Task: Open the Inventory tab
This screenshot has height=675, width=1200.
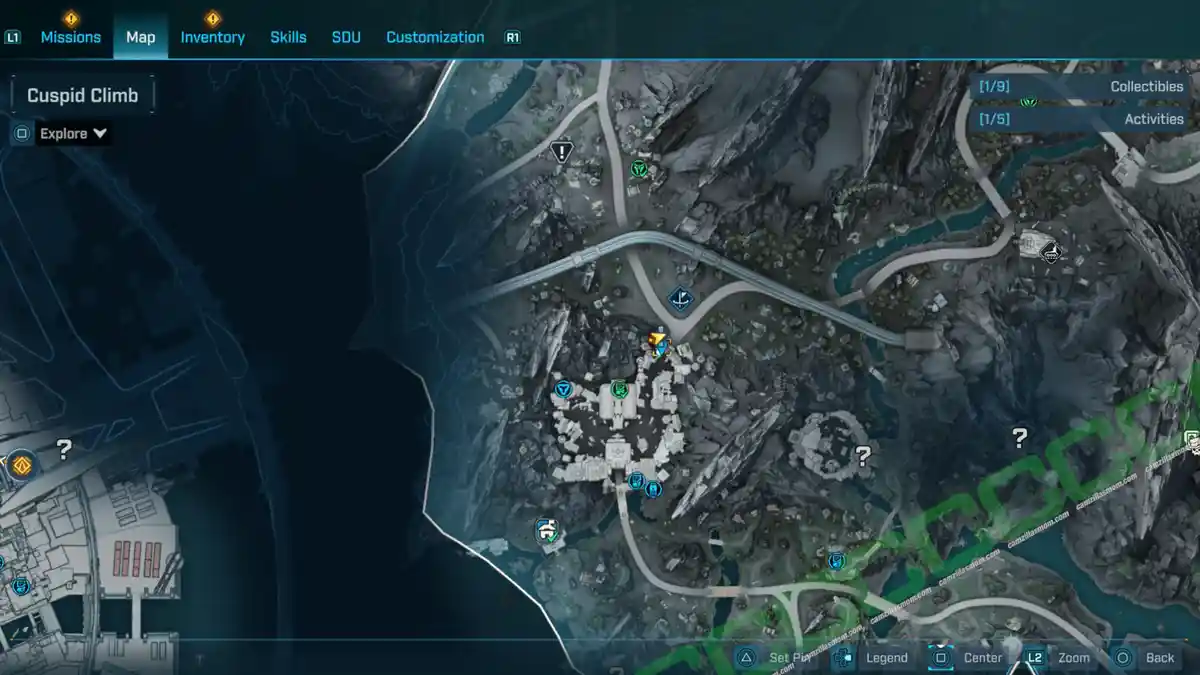Action: point(212,37)
